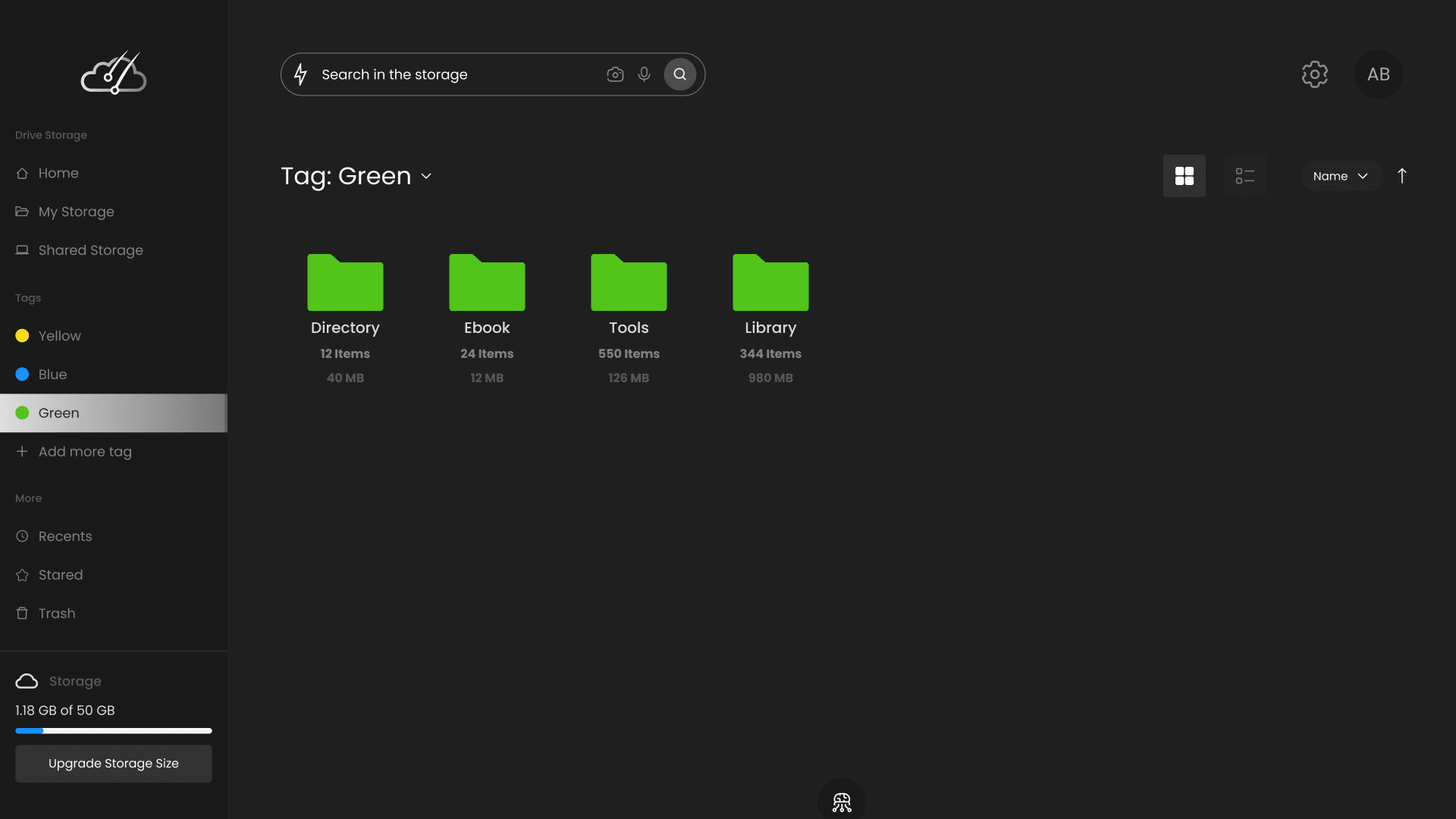This screenshot has height=819, width=1456.
Task: Search by image with the camera icon
Action: point(615,74)
